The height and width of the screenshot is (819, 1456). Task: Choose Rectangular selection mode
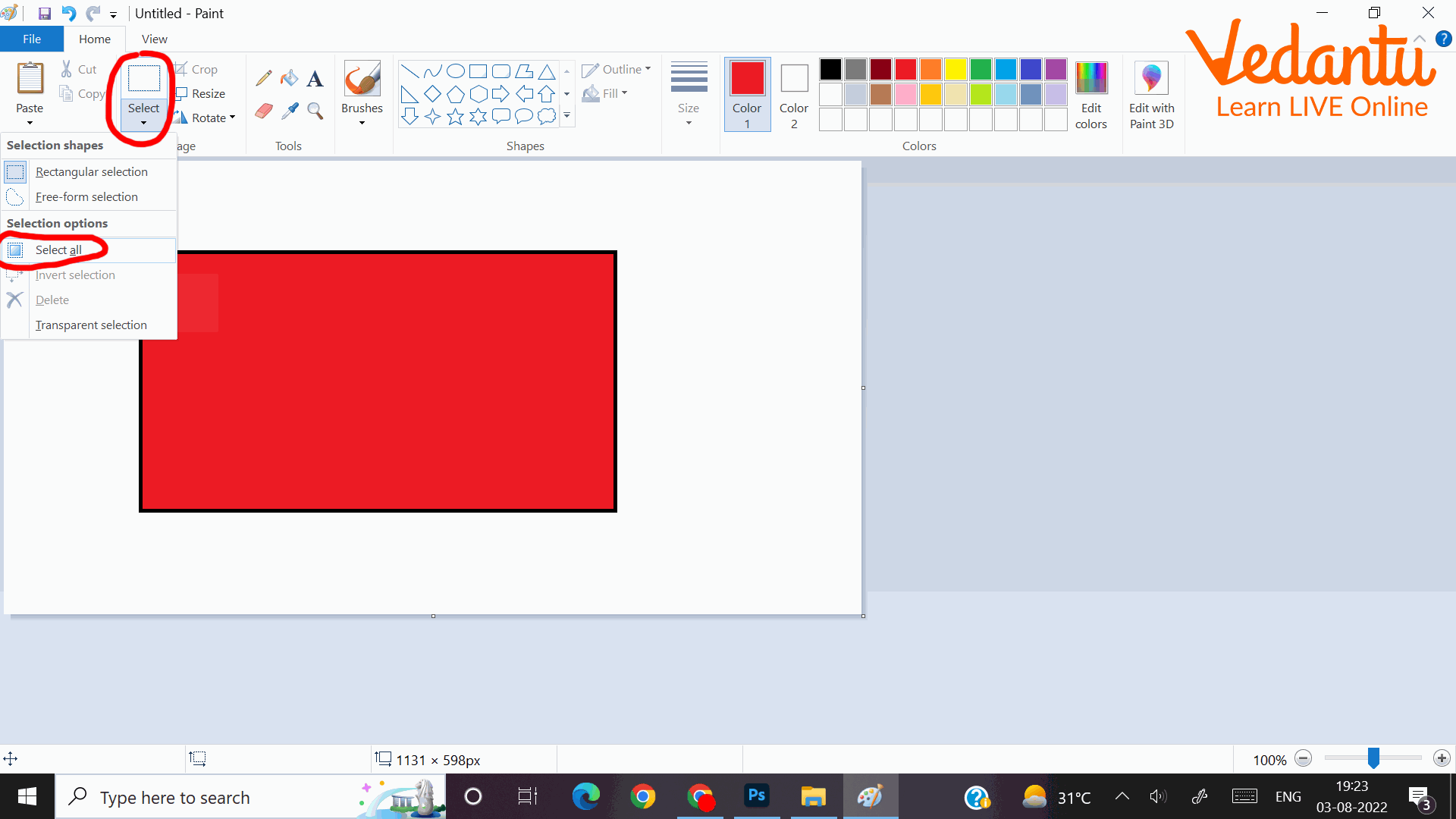click(91, 172)
